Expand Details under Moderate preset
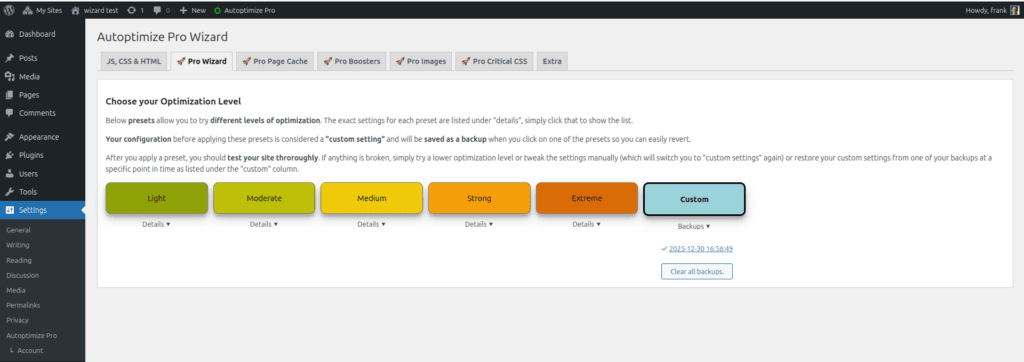 point(264,224)
